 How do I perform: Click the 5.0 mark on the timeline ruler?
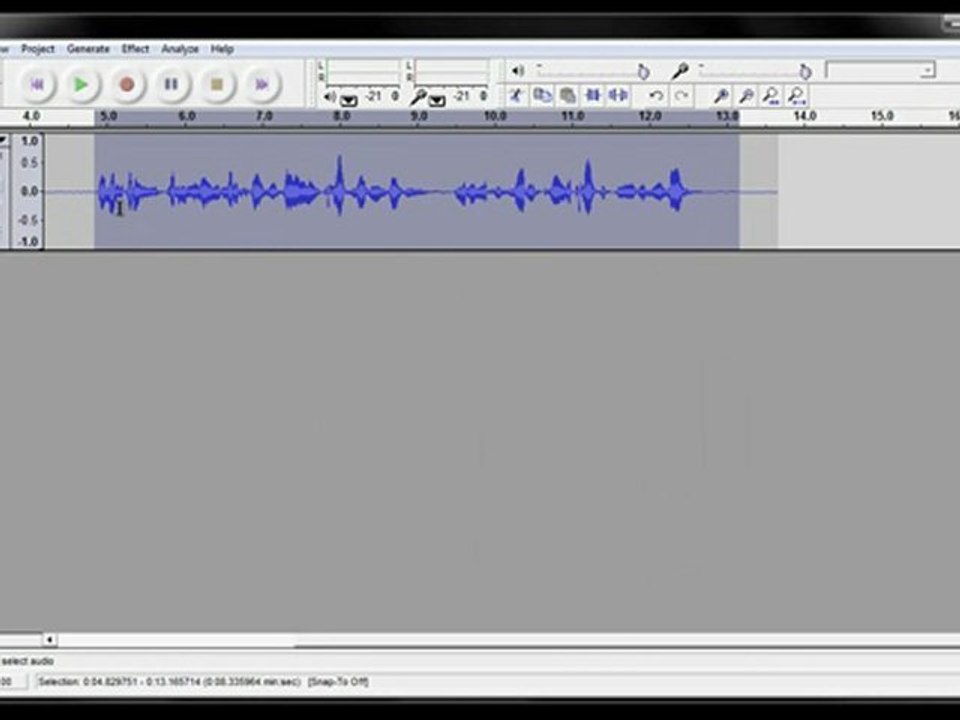(x=108, y=116)
